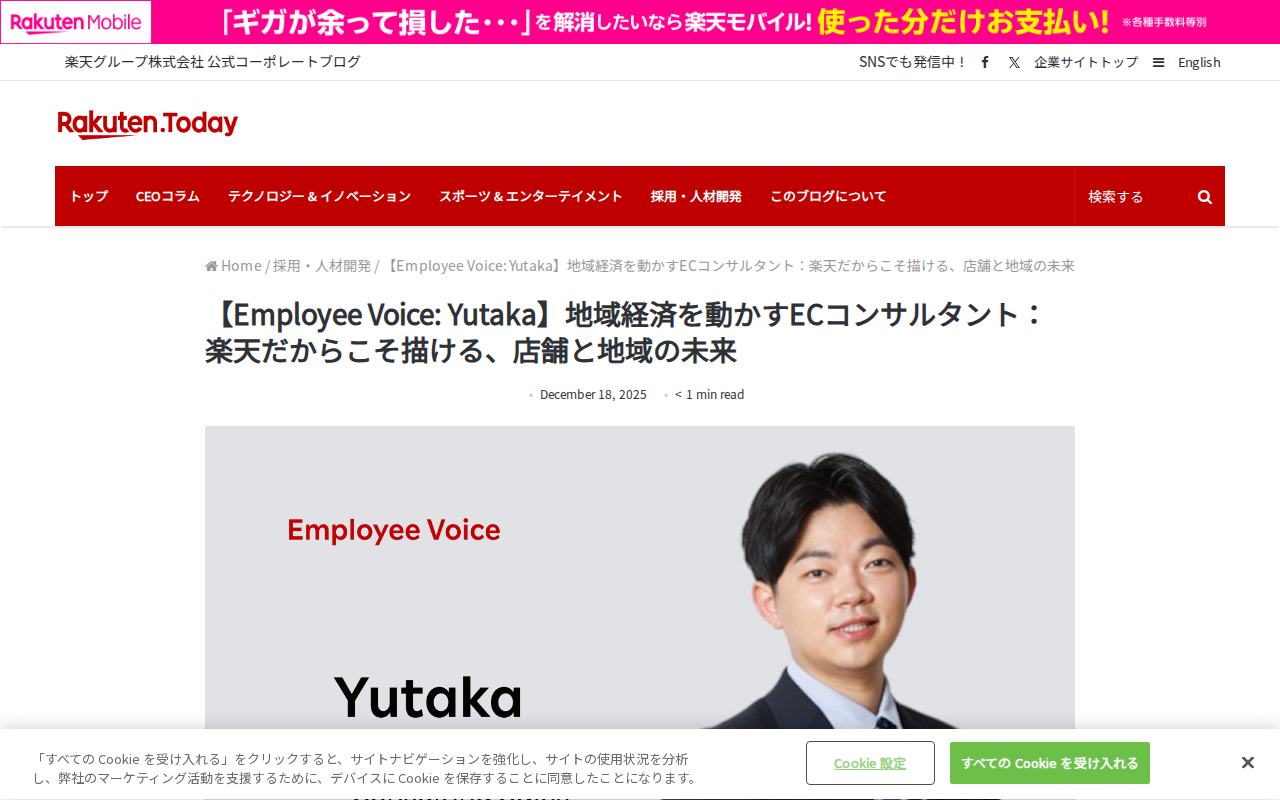Viewport: 1280px width, 800px height.
Task: Click the Home breadcrumb house icon
Action: pos(211,266)
